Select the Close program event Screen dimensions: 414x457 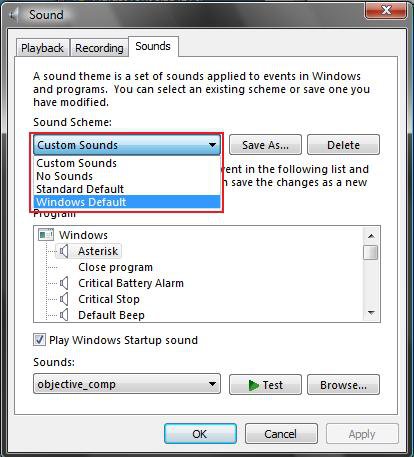(115, 267)
